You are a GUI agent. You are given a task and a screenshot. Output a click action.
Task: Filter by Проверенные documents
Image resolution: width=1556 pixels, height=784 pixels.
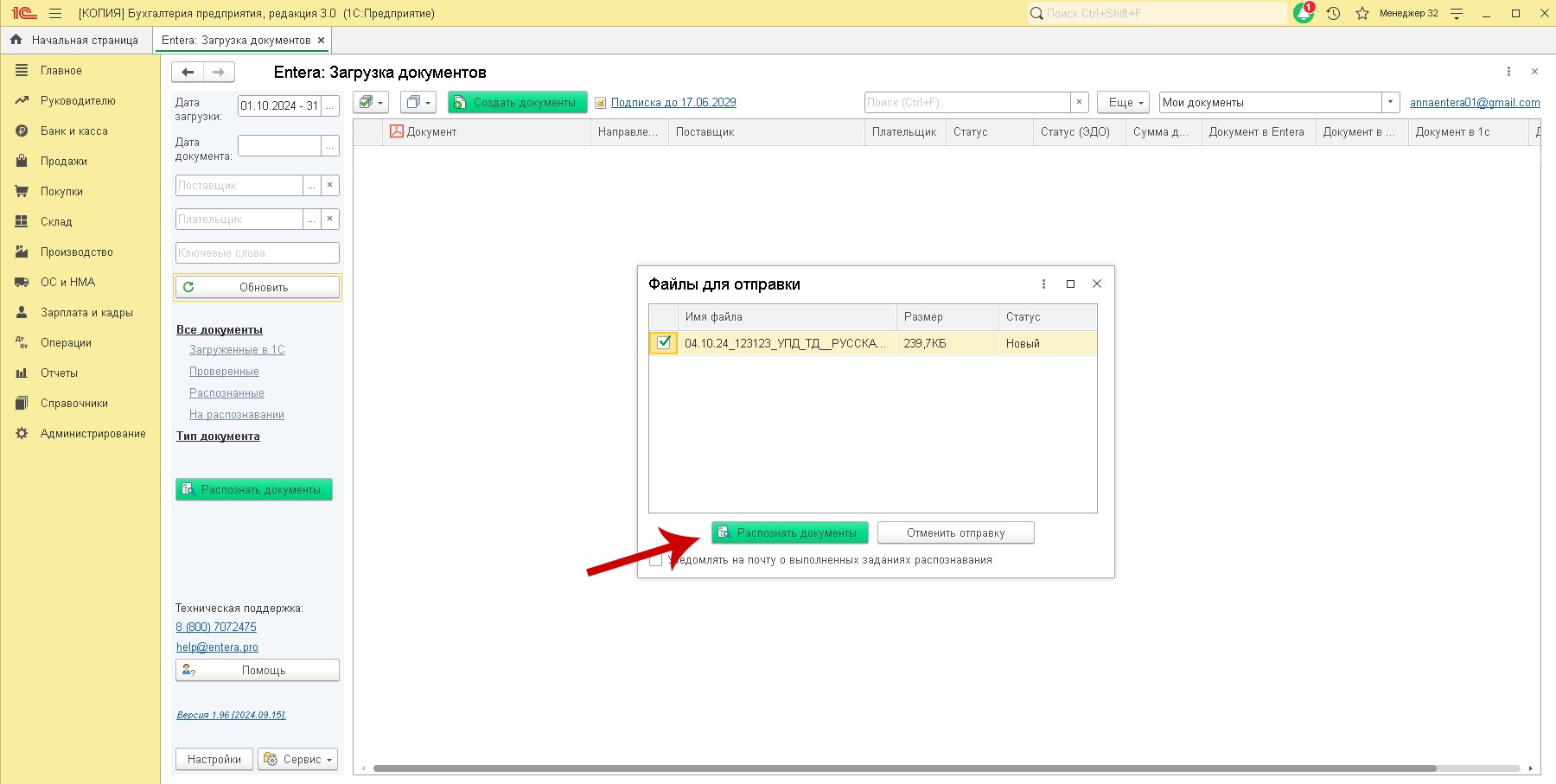(224, 372)
